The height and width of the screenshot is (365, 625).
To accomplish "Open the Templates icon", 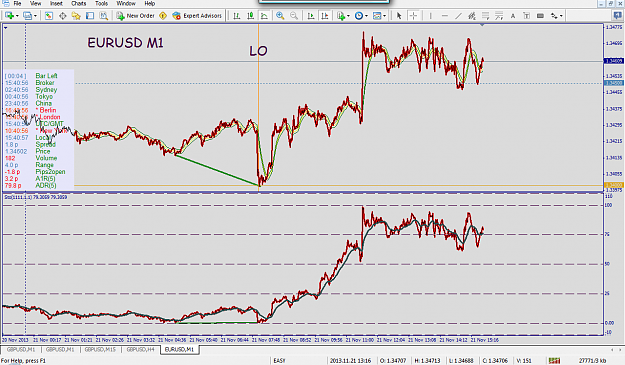I will pyautogui.click(x=377, y=16).
